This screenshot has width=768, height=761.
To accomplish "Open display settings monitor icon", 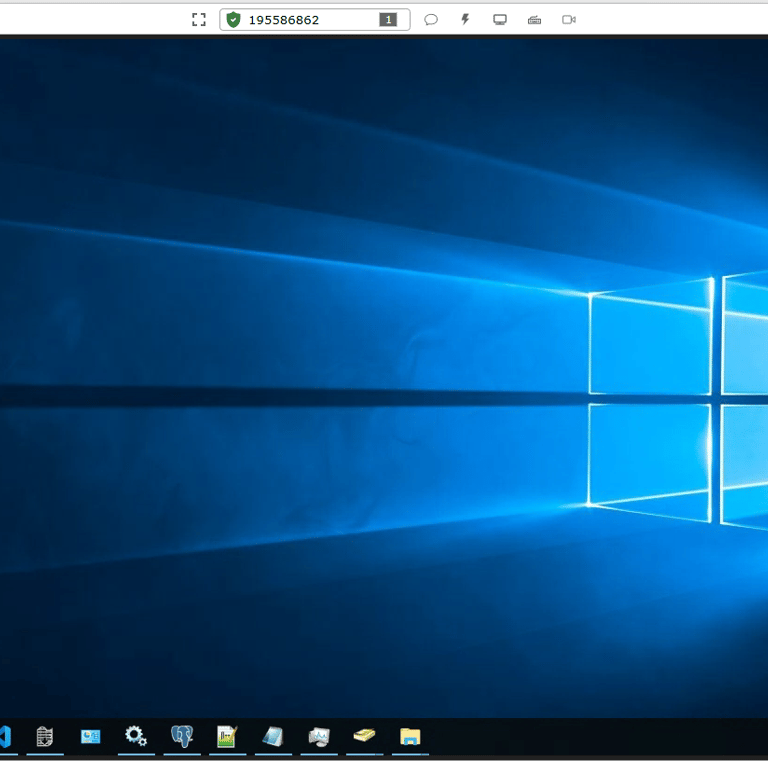I will (500, 20).
